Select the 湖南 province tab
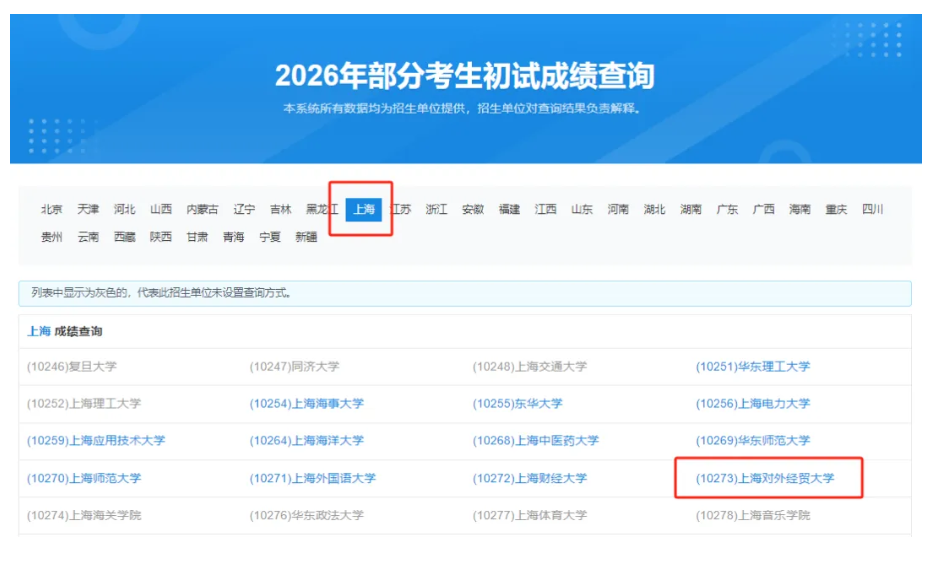This screenshot has height=564, width=935. pyautogui.click(x=691, y=209)
